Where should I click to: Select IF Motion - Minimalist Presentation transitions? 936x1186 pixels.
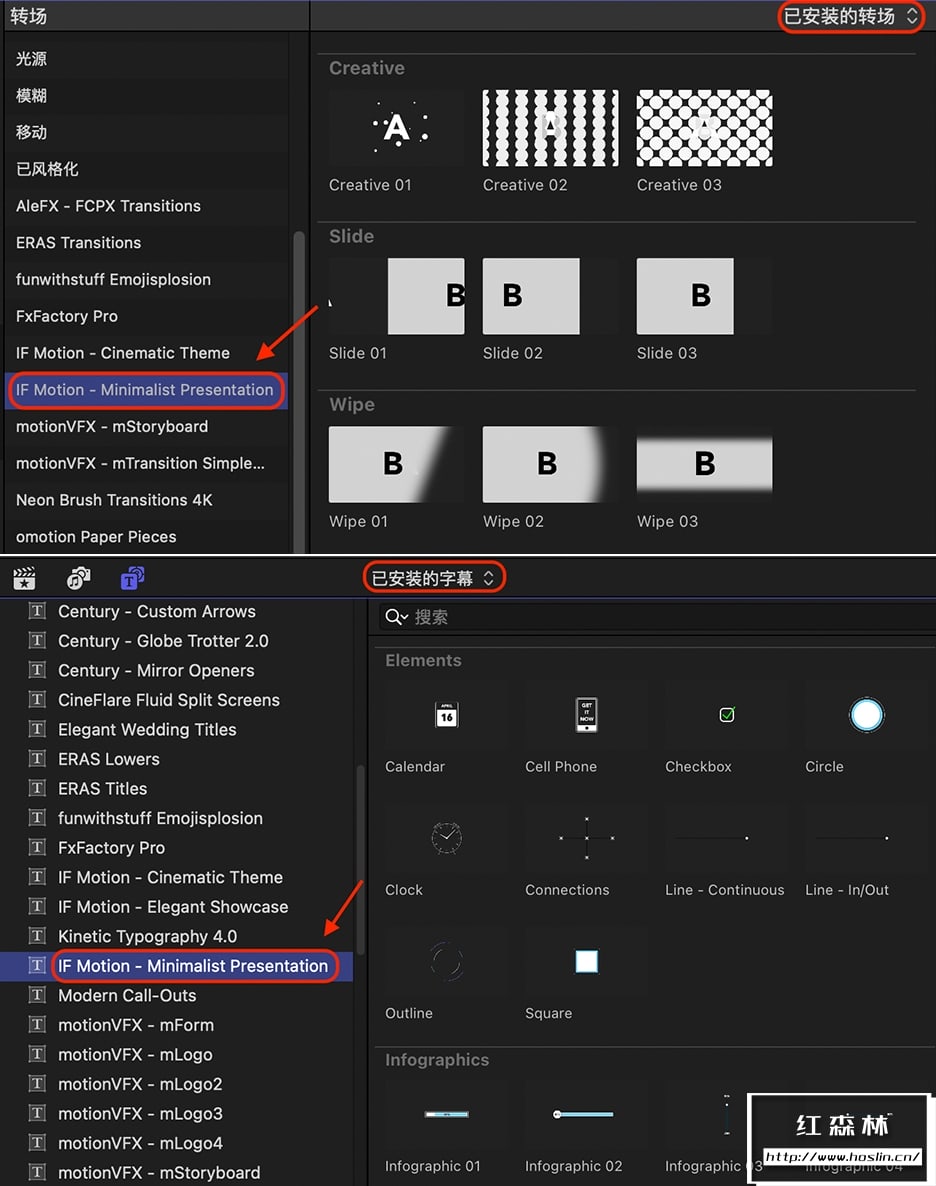click(147, 390)
